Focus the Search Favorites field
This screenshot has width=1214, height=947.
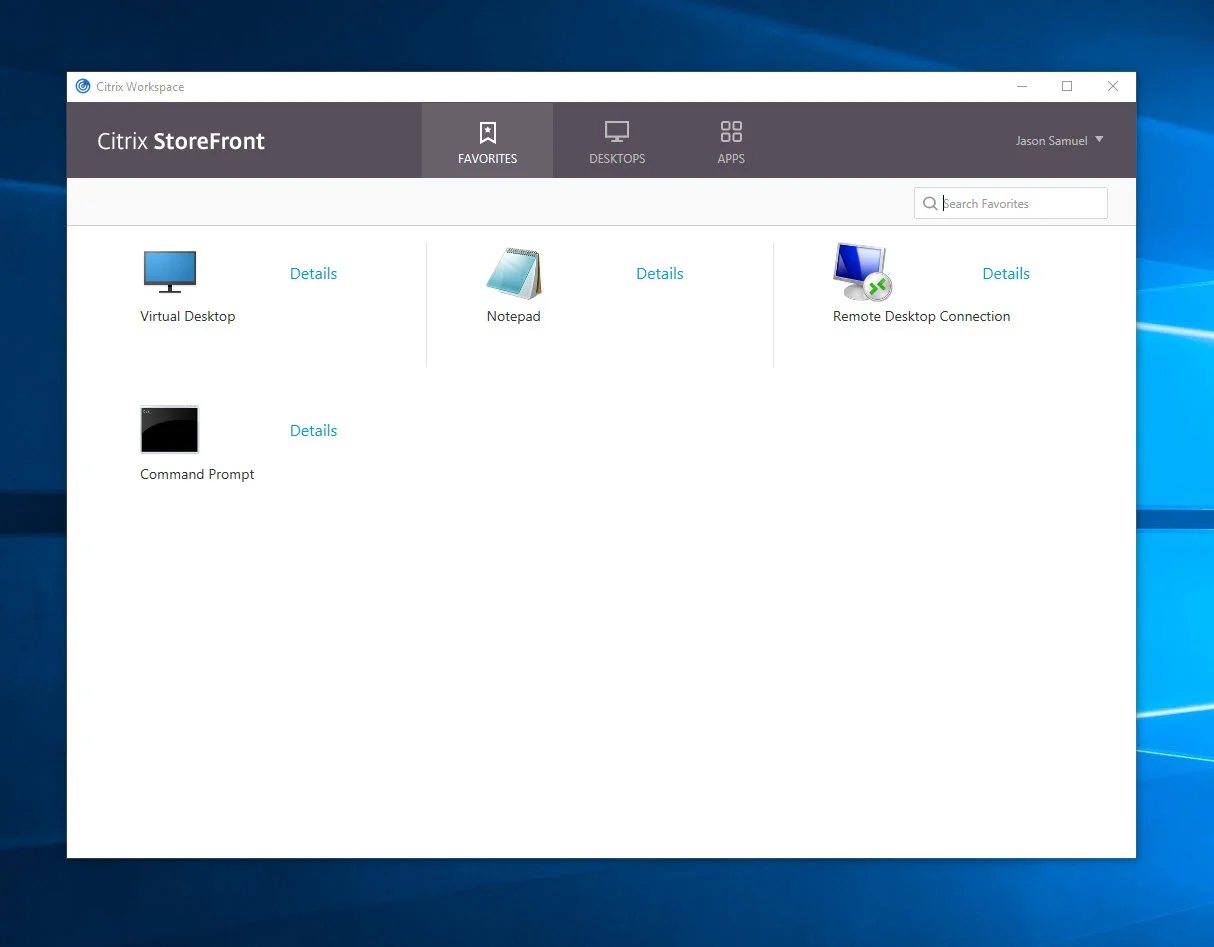(x=1010, y=203)
